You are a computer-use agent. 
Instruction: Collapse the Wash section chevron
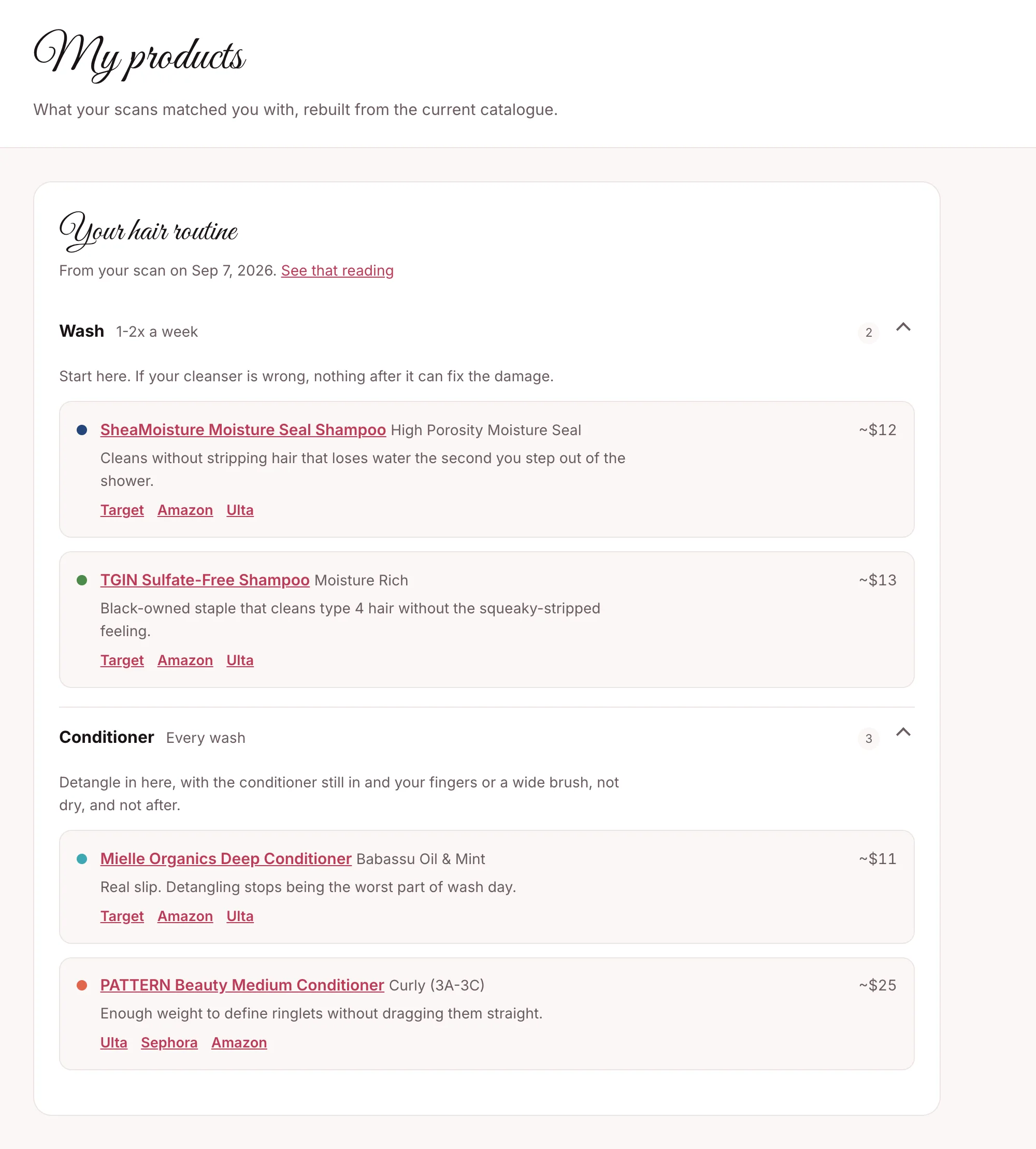click(903, 327)
